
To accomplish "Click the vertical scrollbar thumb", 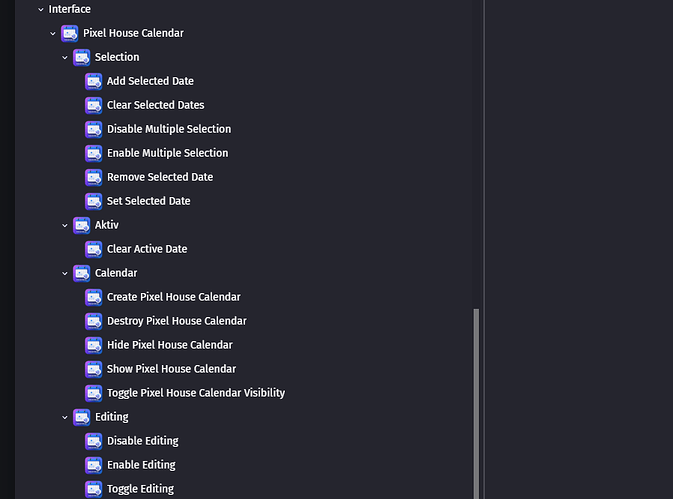I will [476, 403].
